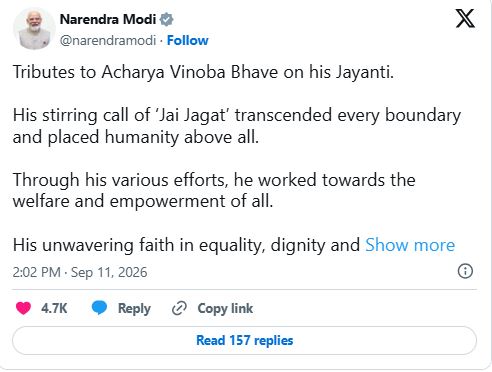Screen dimensions: 492x372
Task: Click the 'Jai Jagat' paragraph text
Action: point(237,126)
